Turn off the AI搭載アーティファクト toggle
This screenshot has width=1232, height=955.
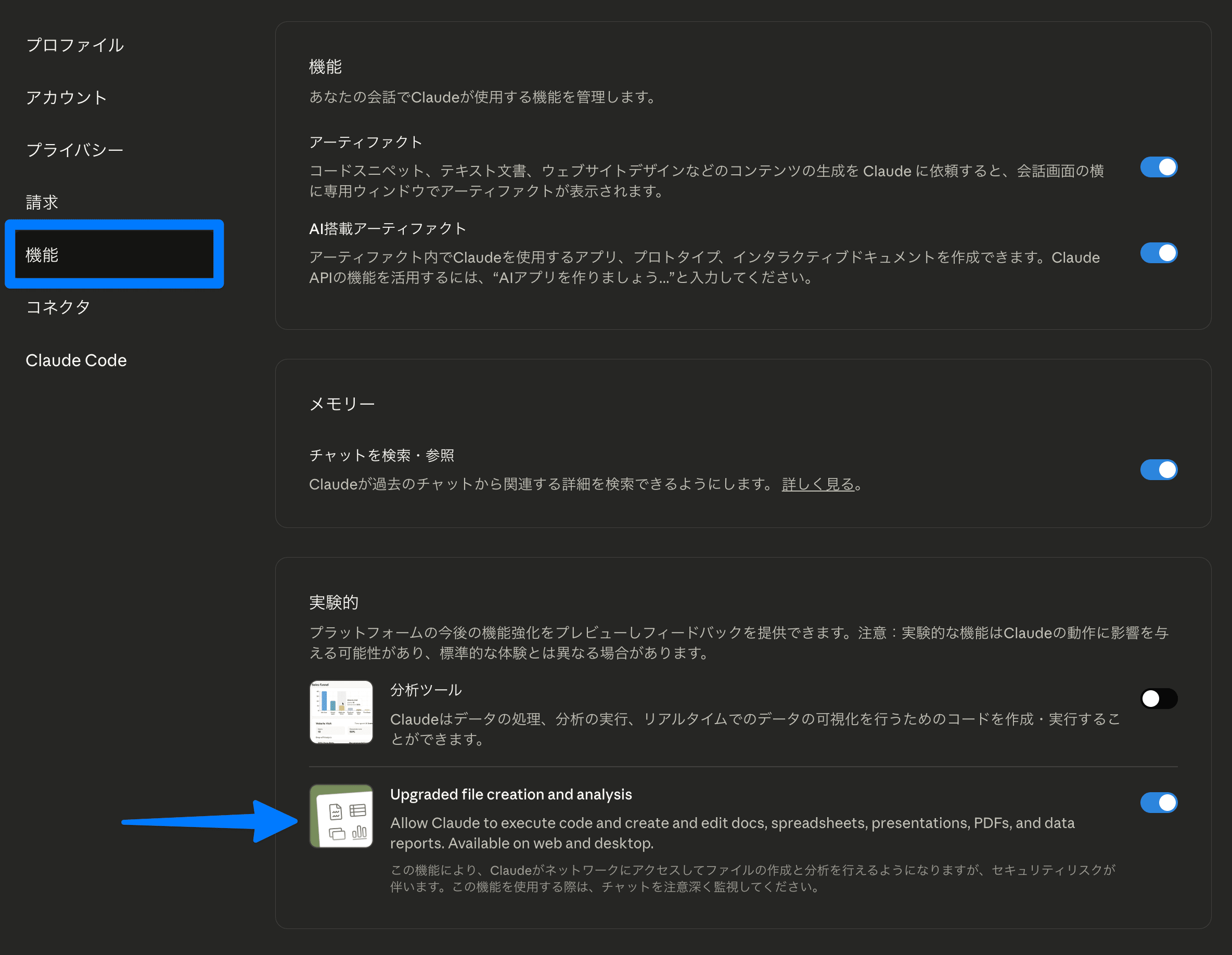(1158, 253)
